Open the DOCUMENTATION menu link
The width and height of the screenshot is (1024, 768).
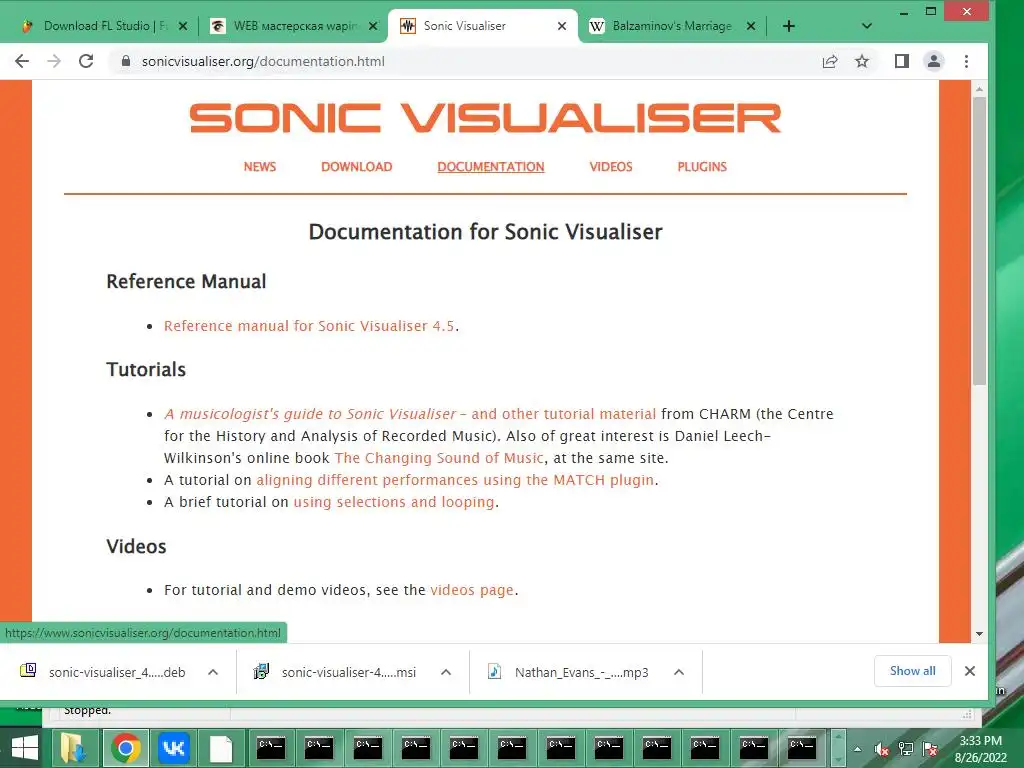click(490, 167)
